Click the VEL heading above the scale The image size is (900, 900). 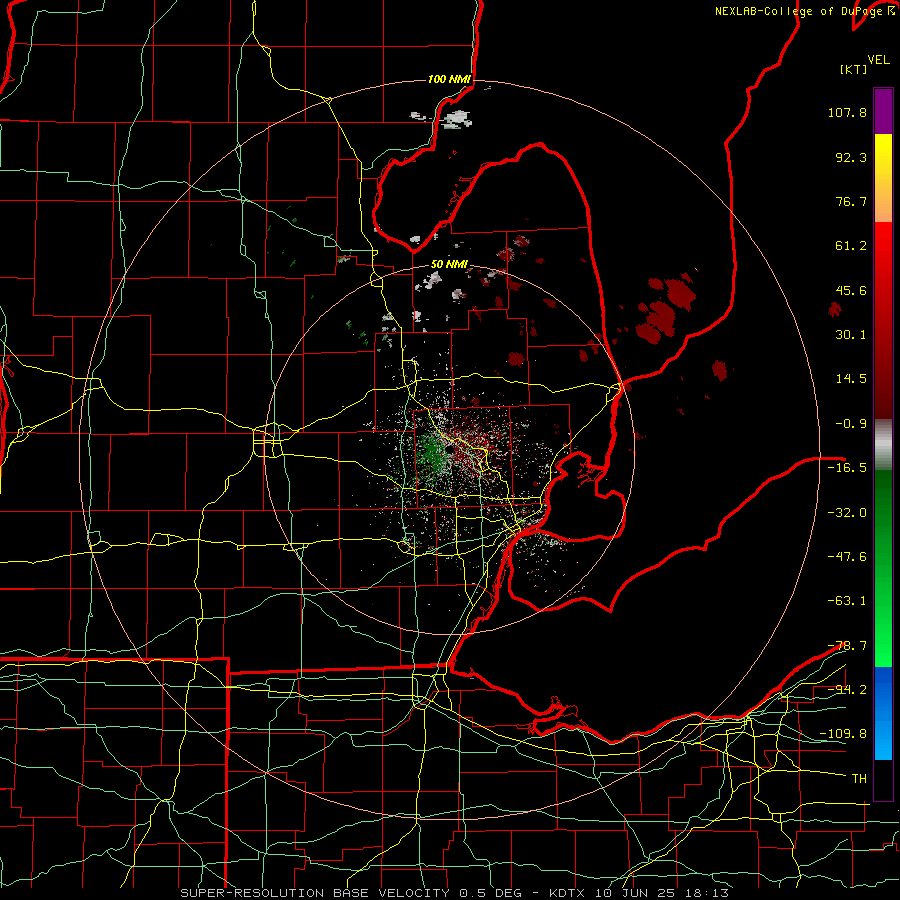878,60
